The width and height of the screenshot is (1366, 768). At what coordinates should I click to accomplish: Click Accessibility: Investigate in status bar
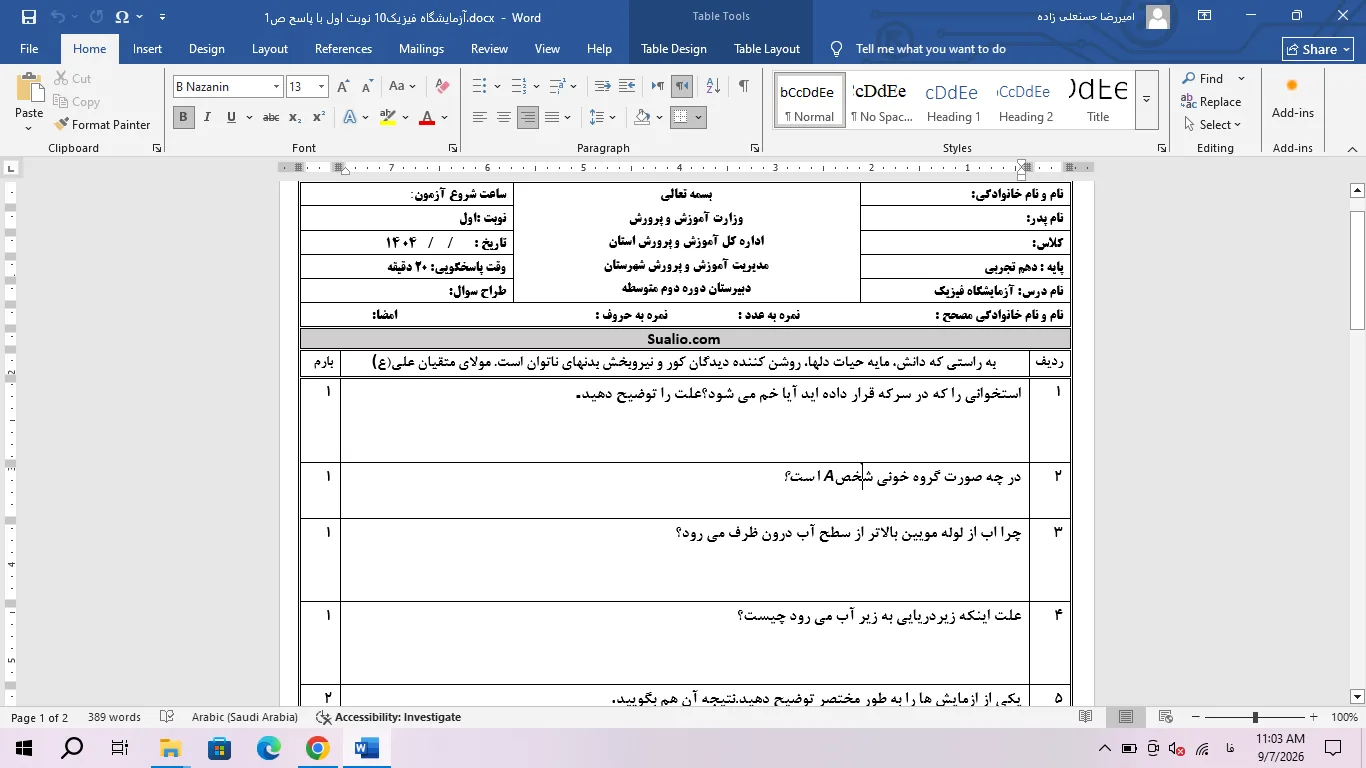[388, 717]
